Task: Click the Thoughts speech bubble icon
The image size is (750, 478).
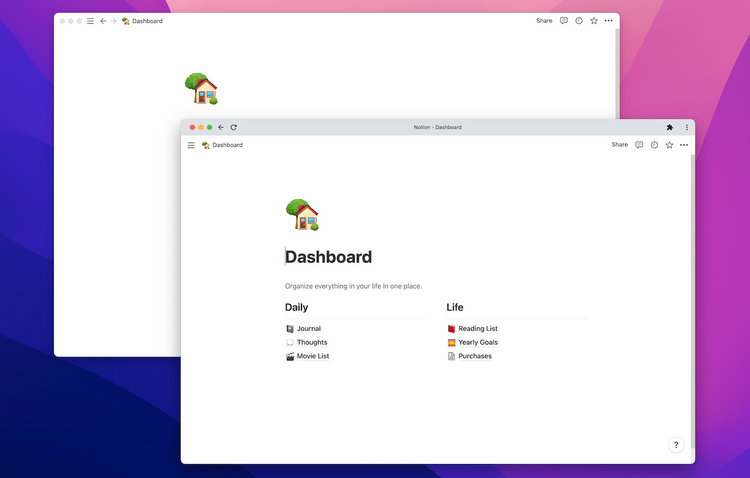Action: pos(290,343)
